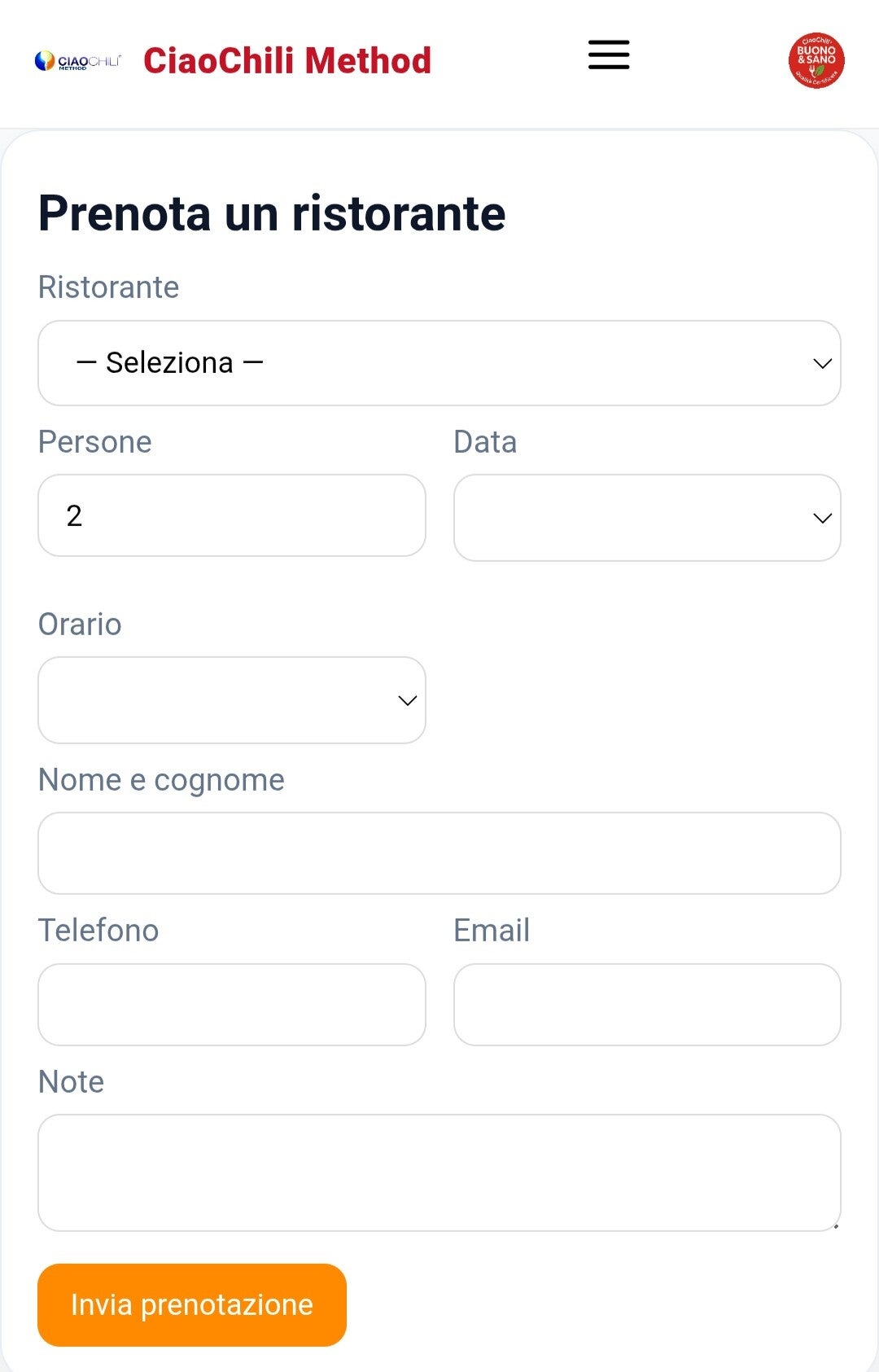Expand the Ristorante "Seleziona" dropdown
This screenshot has width=879, height=1372.
[x=439, y=363]
